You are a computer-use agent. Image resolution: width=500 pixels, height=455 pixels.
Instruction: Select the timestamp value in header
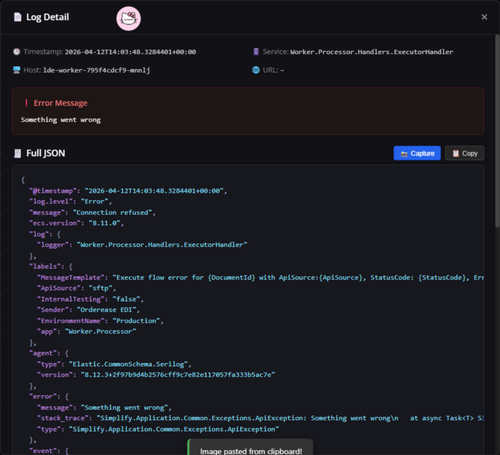coord(130,52)
